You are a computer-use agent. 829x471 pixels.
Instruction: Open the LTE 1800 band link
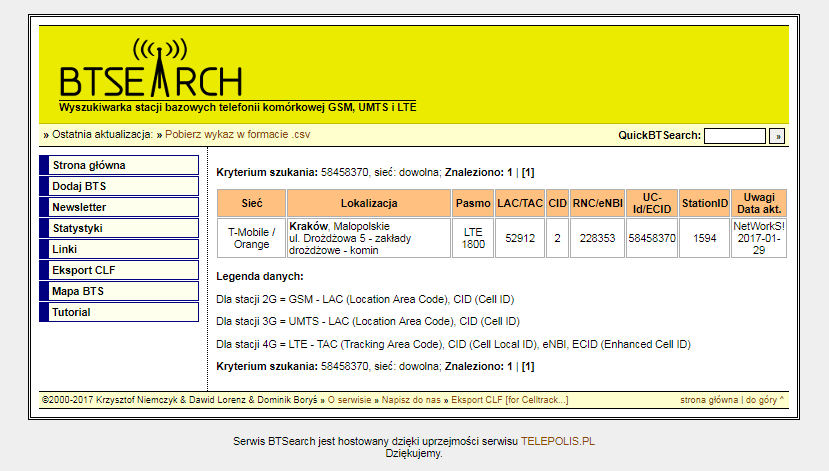coord(473,238)
